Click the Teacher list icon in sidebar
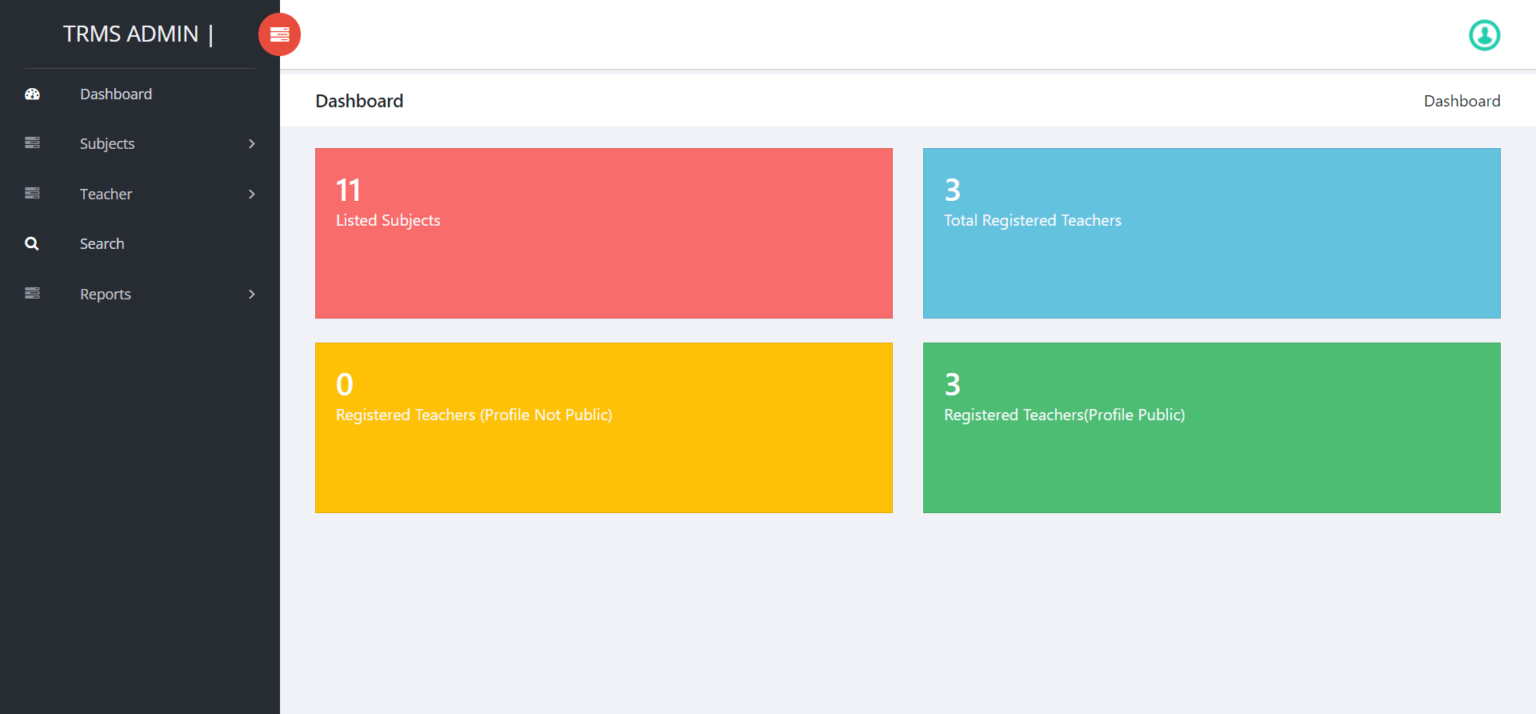The width and height of the screenshot is (1536, 714). [x=32, y=193]
